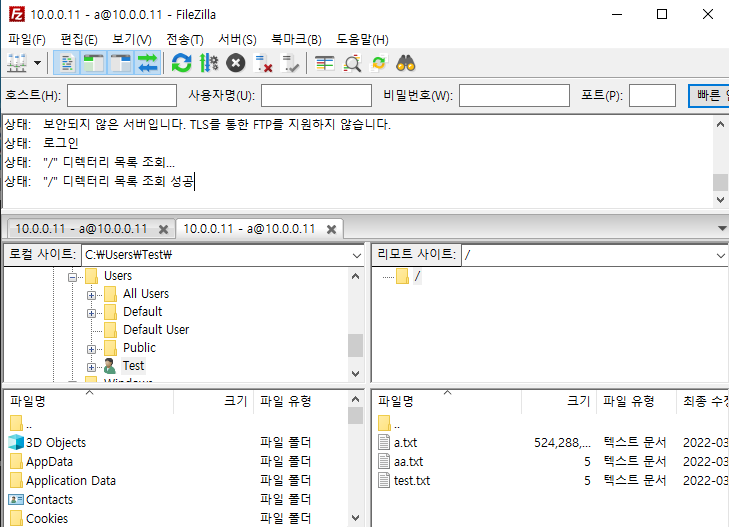Toggle processing of the transfer queue
The height and width of the screenshot is (527, 729).
(209, 63)
